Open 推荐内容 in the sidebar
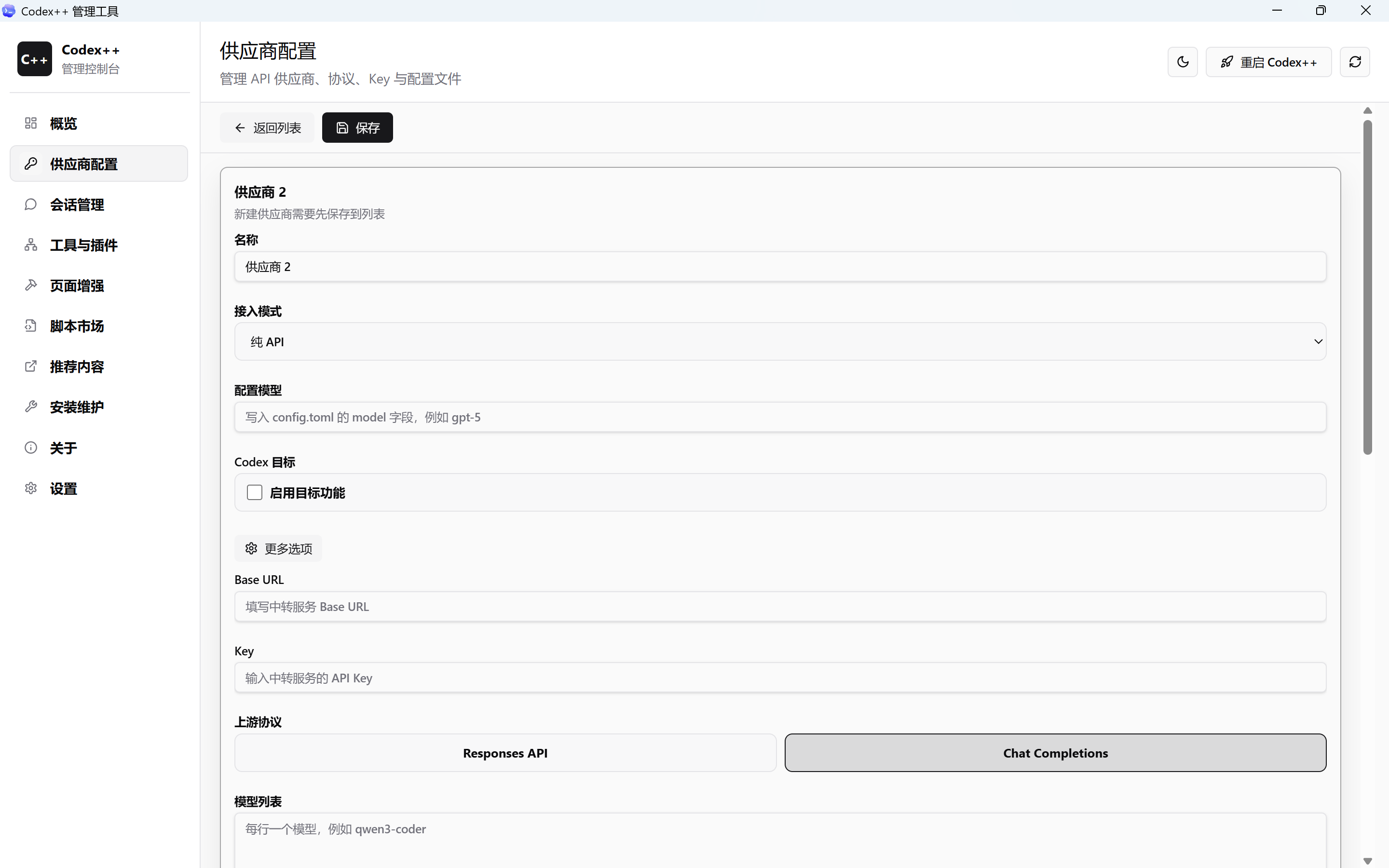Viewport: 1389px width, 868px height. [99, 366]
